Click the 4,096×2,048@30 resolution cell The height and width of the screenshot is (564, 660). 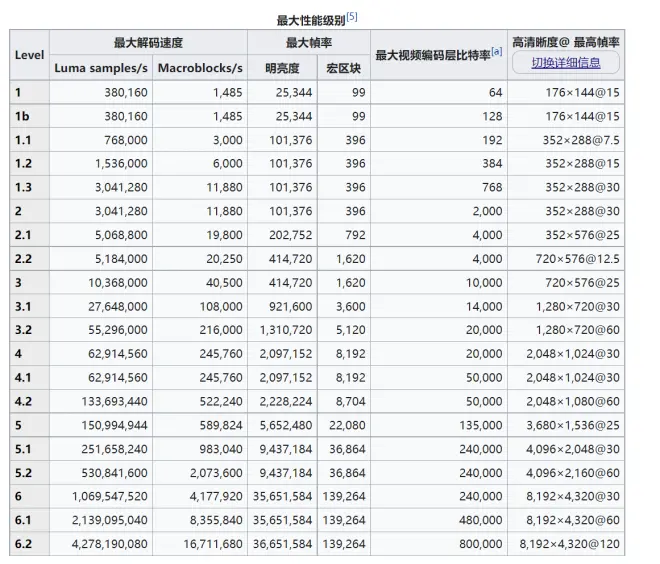point(566,449)
